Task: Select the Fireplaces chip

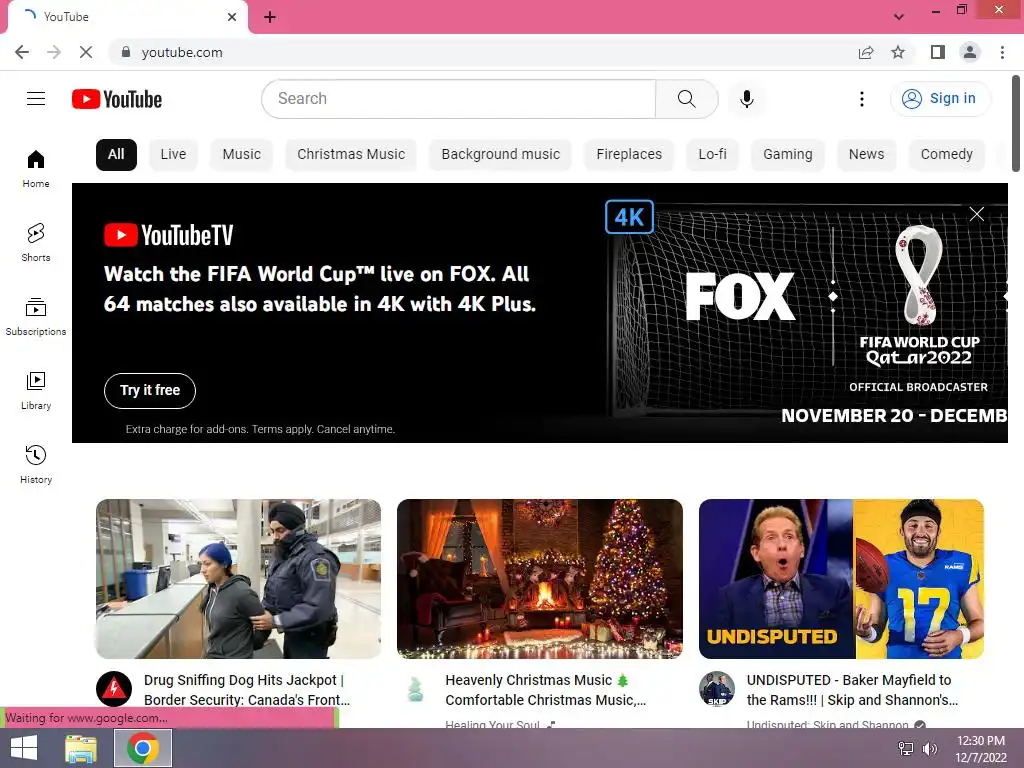Action: pos(629,155)
